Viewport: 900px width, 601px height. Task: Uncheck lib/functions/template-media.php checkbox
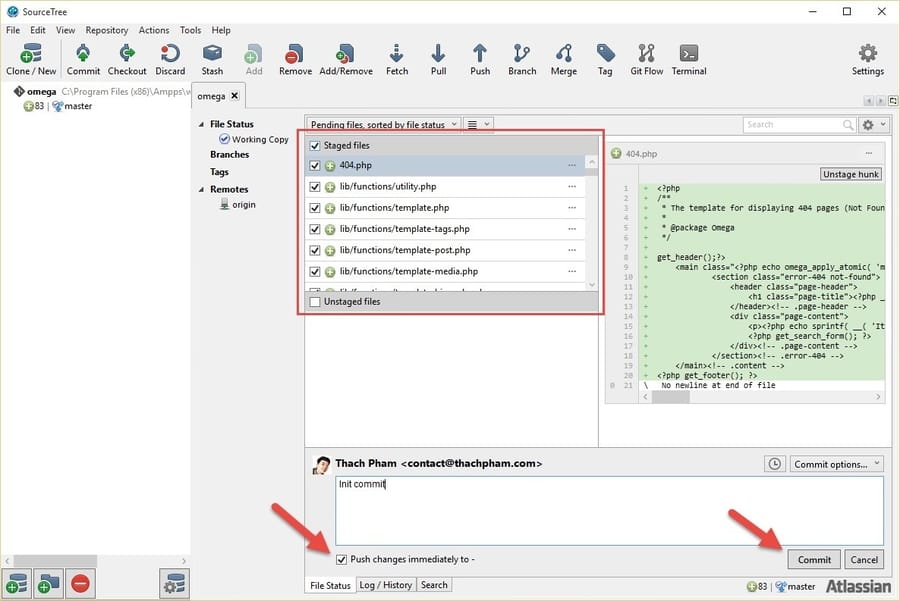click(x=315, y=272)
